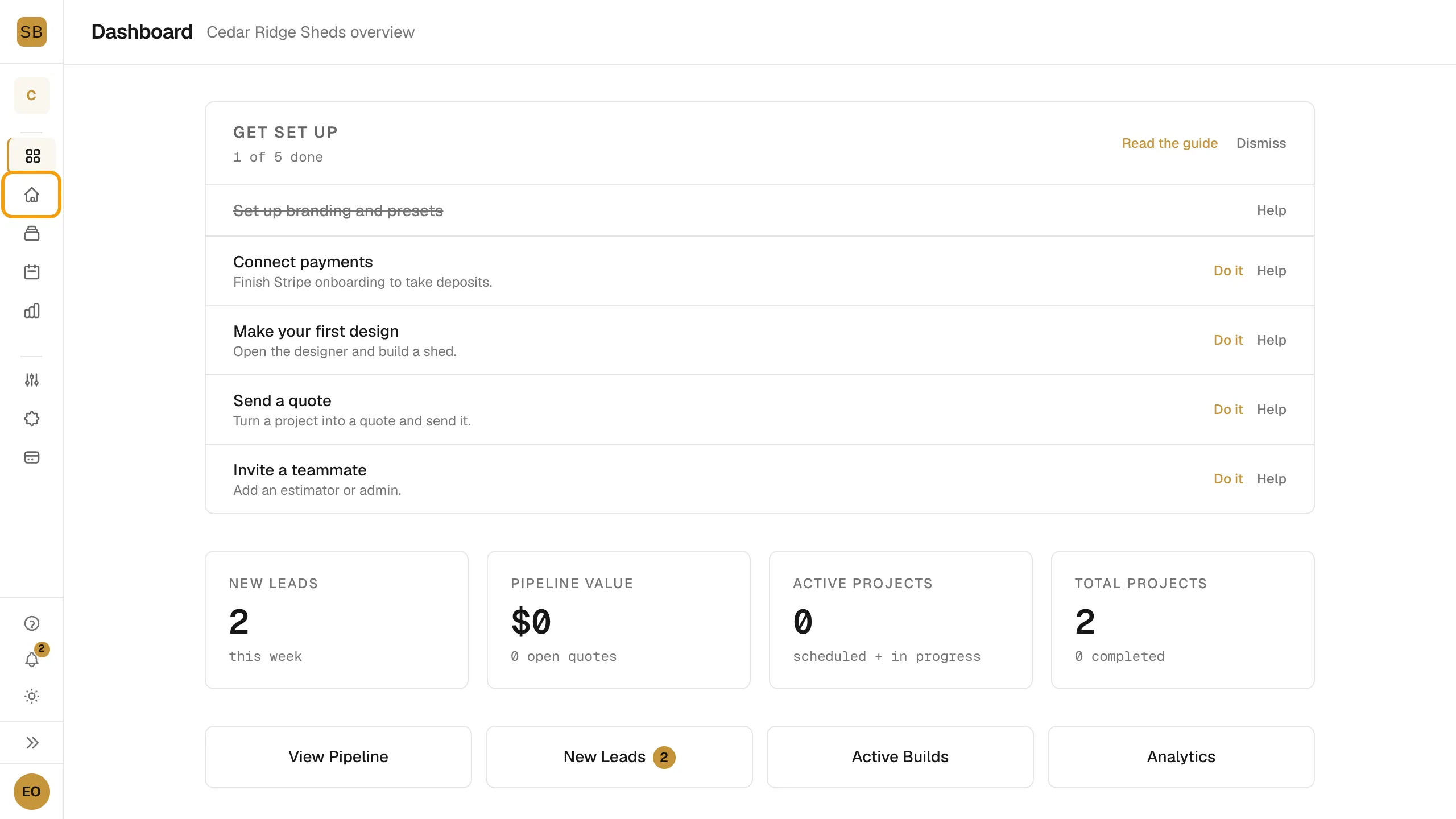Click 'Add an estimator or admin.' text
Image resolution: width=1456 pixels, height=819 pixels.
pos(317,490)
